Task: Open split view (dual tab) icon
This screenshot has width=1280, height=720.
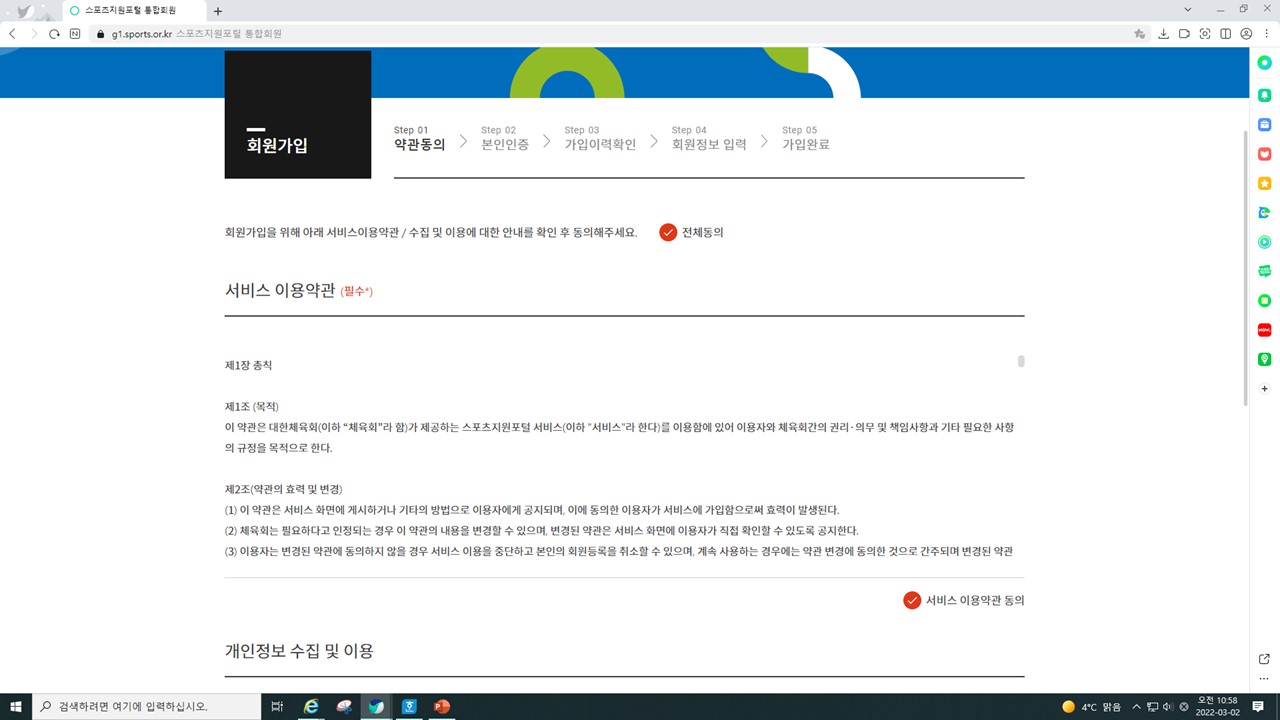Action: pos(1225,33)
